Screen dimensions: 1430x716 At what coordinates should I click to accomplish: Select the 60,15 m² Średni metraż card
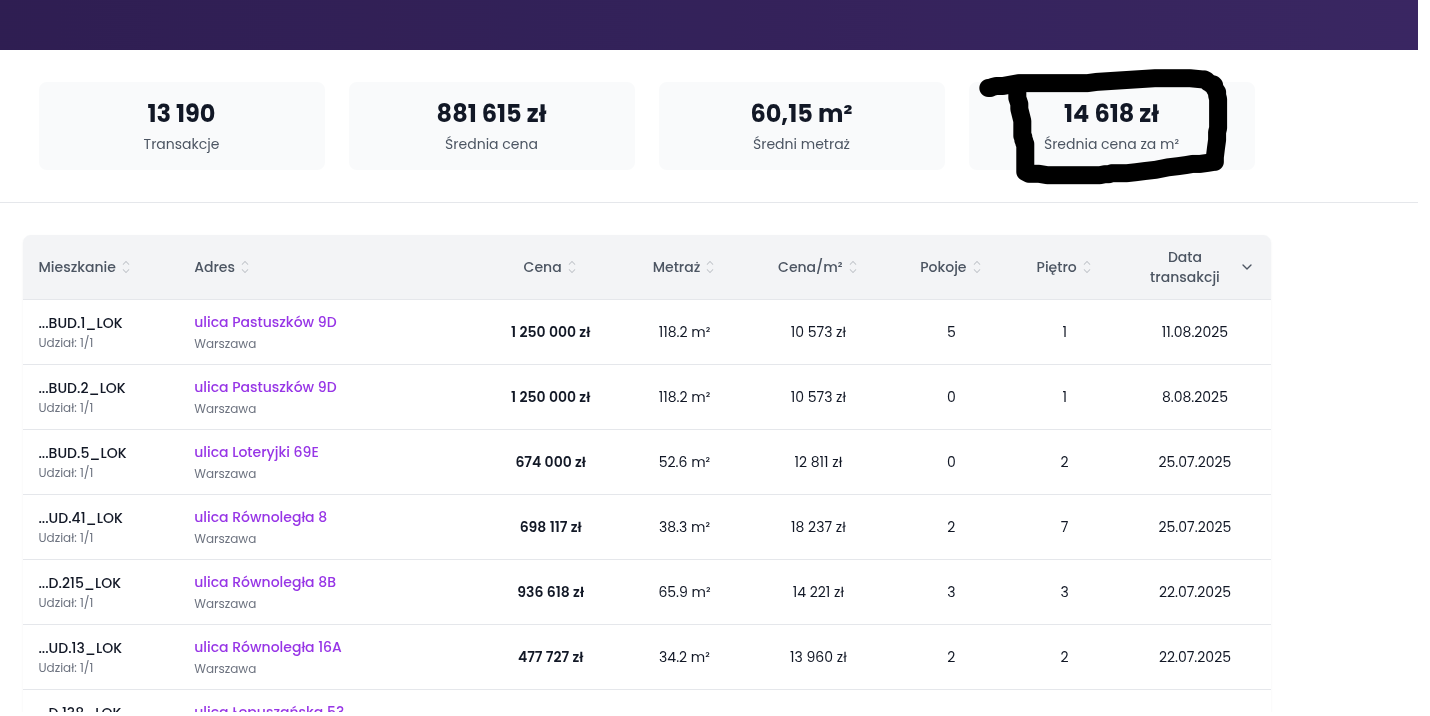(x=801, y=126)
